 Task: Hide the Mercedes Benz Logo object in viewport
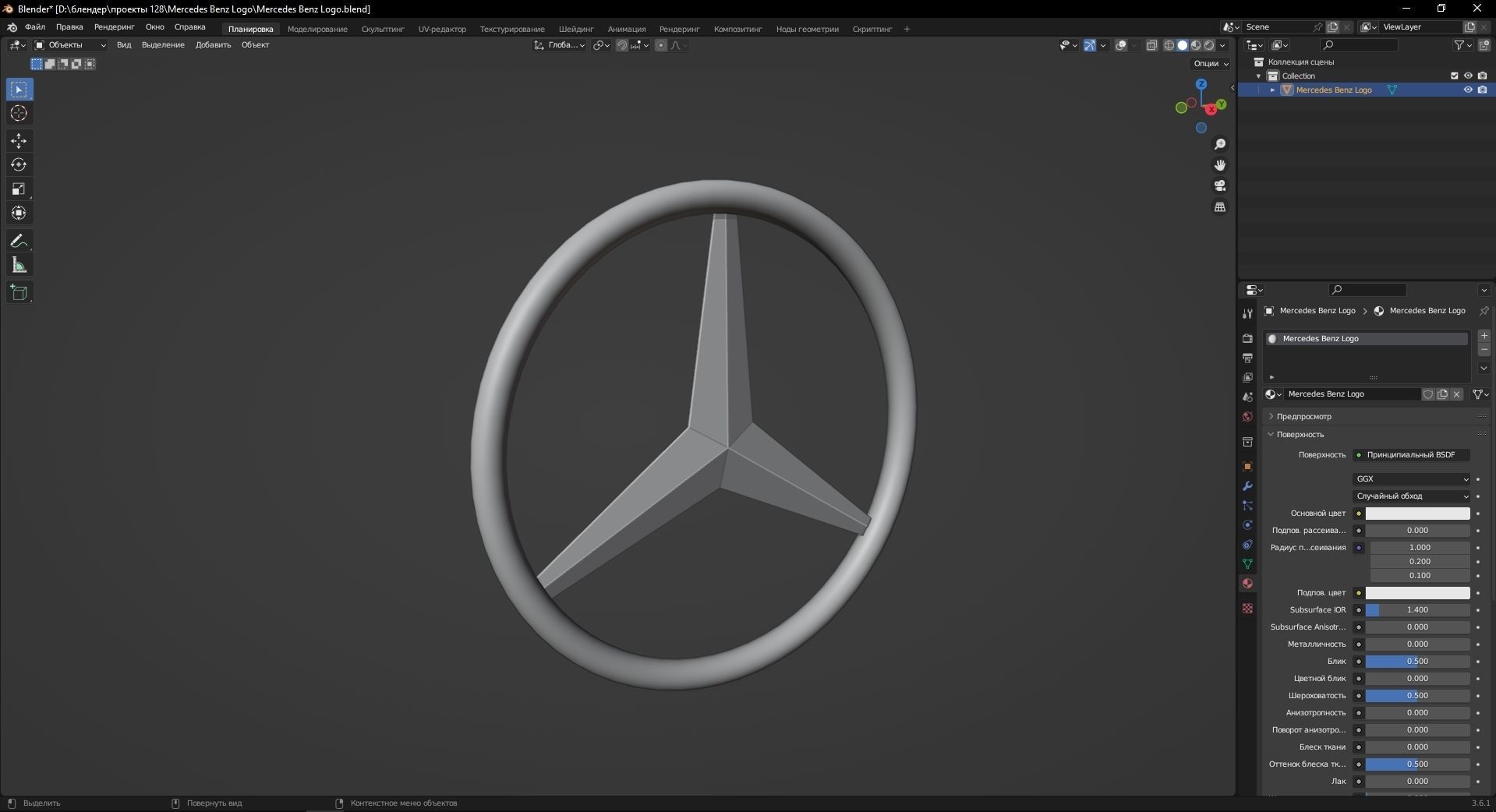click(x=1468, y=90)
